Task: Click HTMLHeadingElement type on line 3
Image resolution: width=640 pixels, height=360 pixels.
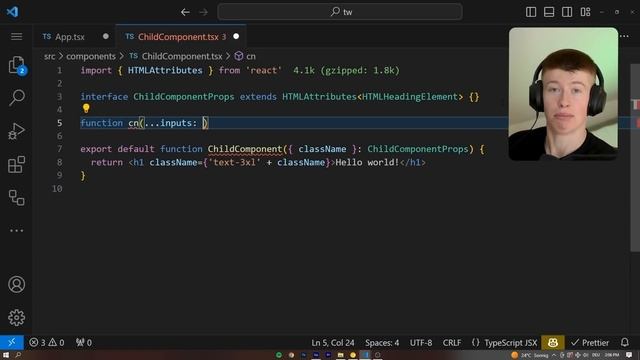Action: pos(410,97)
